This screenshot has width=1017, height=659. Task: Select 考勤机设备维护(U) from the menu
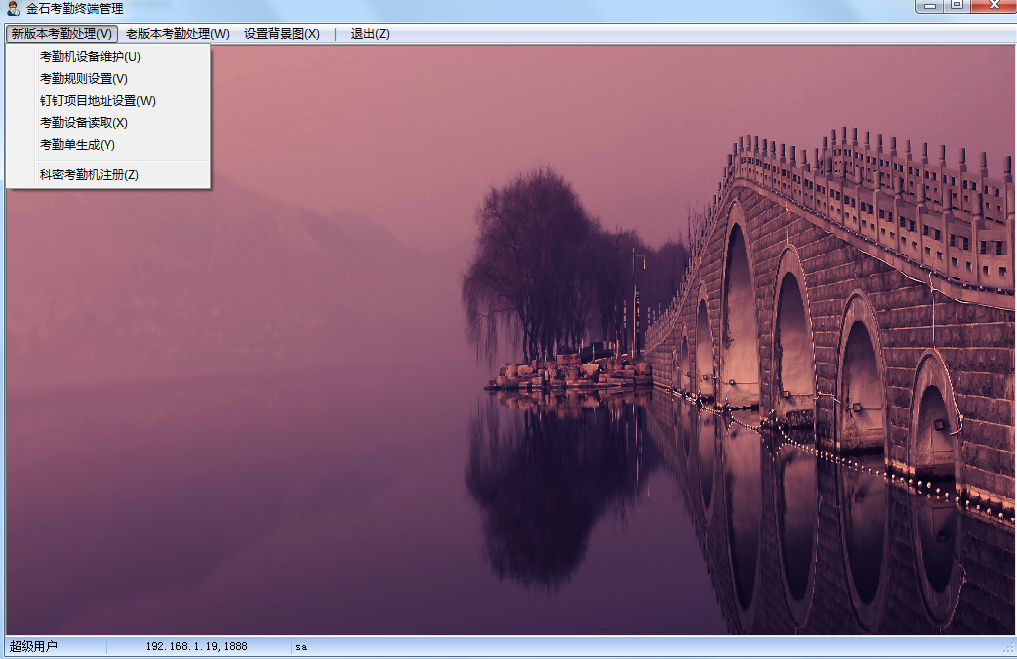tap(90, 57)
